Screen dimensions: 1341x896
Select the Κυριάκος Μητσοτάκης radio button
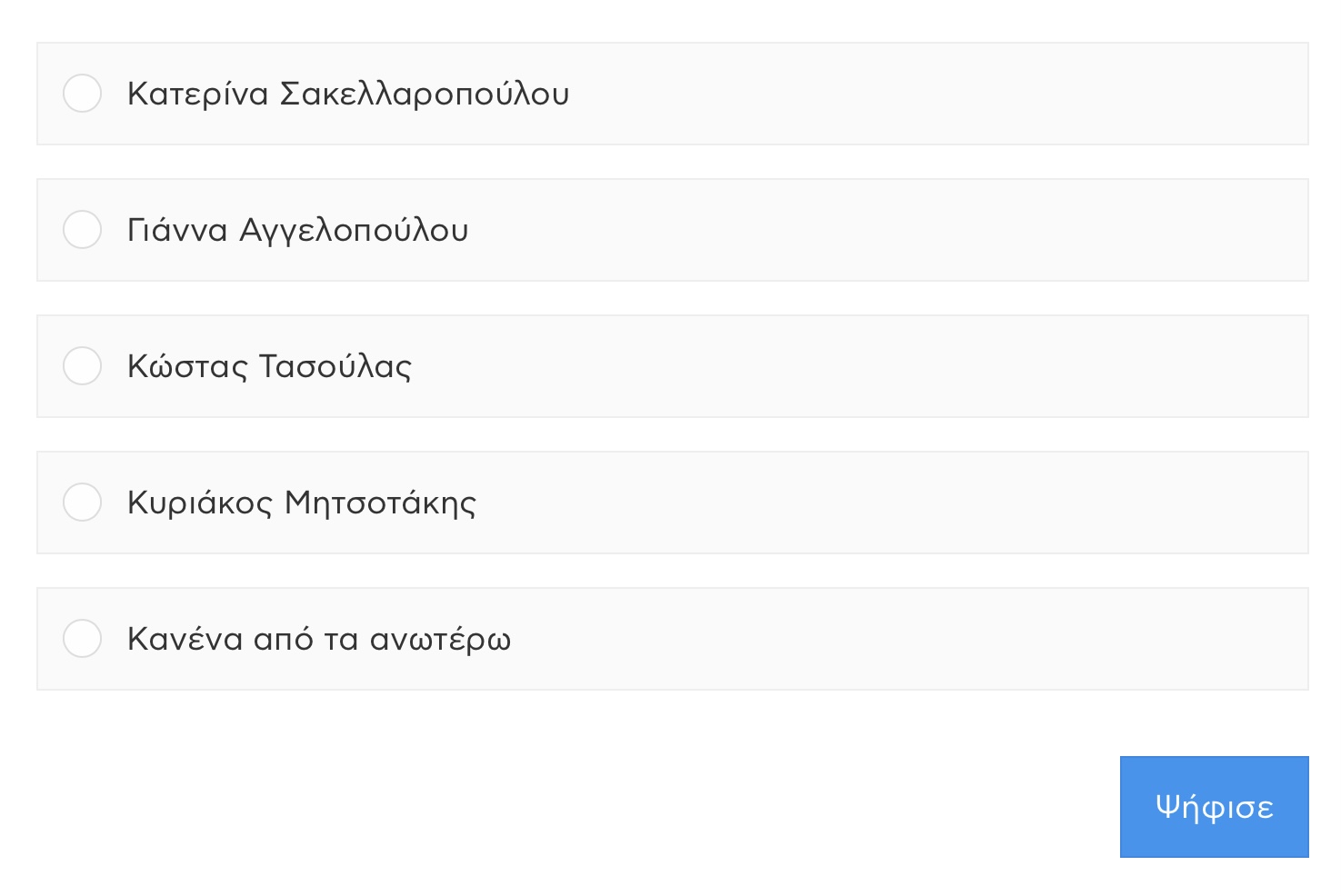82,503
